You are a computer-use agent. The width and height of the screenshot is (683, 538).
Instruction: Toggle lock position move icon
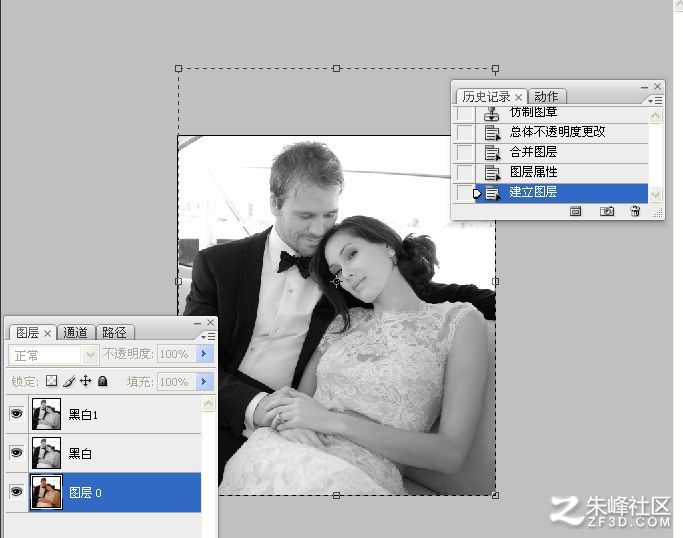click(86, 381)
